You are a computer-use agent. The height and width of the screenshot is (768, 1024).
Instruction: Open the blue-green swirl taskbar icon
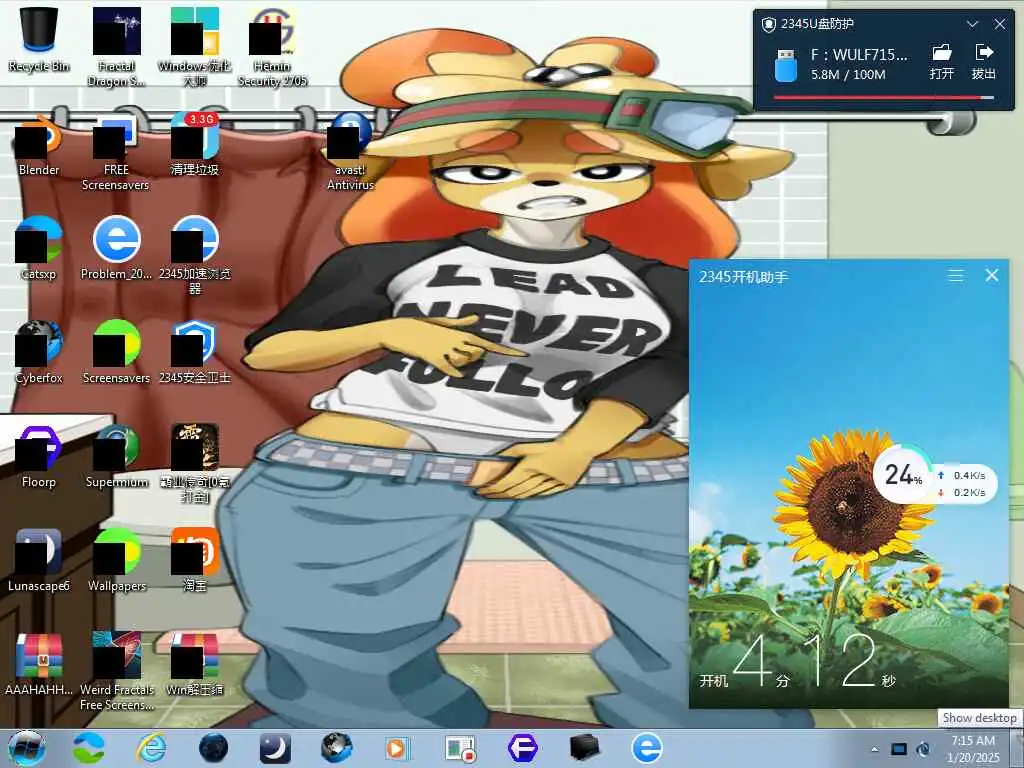[89, 748]
